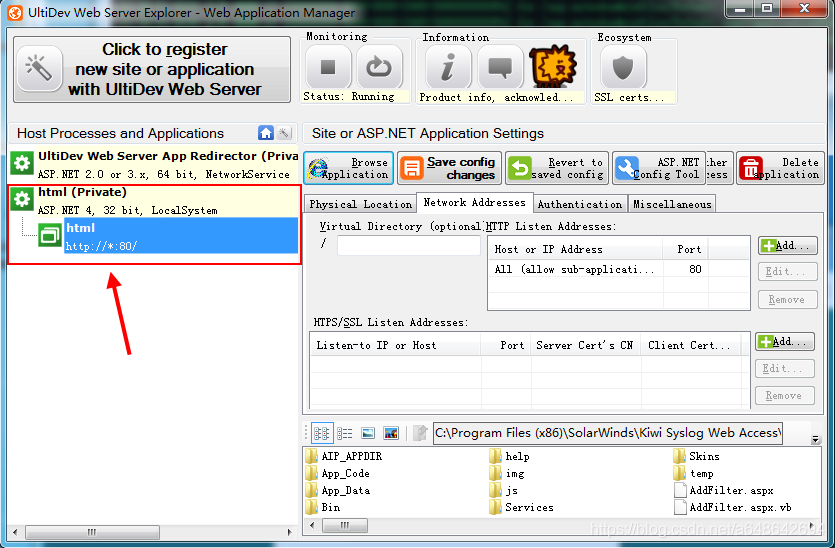Open the Services folder
This screenshot has height=548, width=835.
click(x=522, y=508)
